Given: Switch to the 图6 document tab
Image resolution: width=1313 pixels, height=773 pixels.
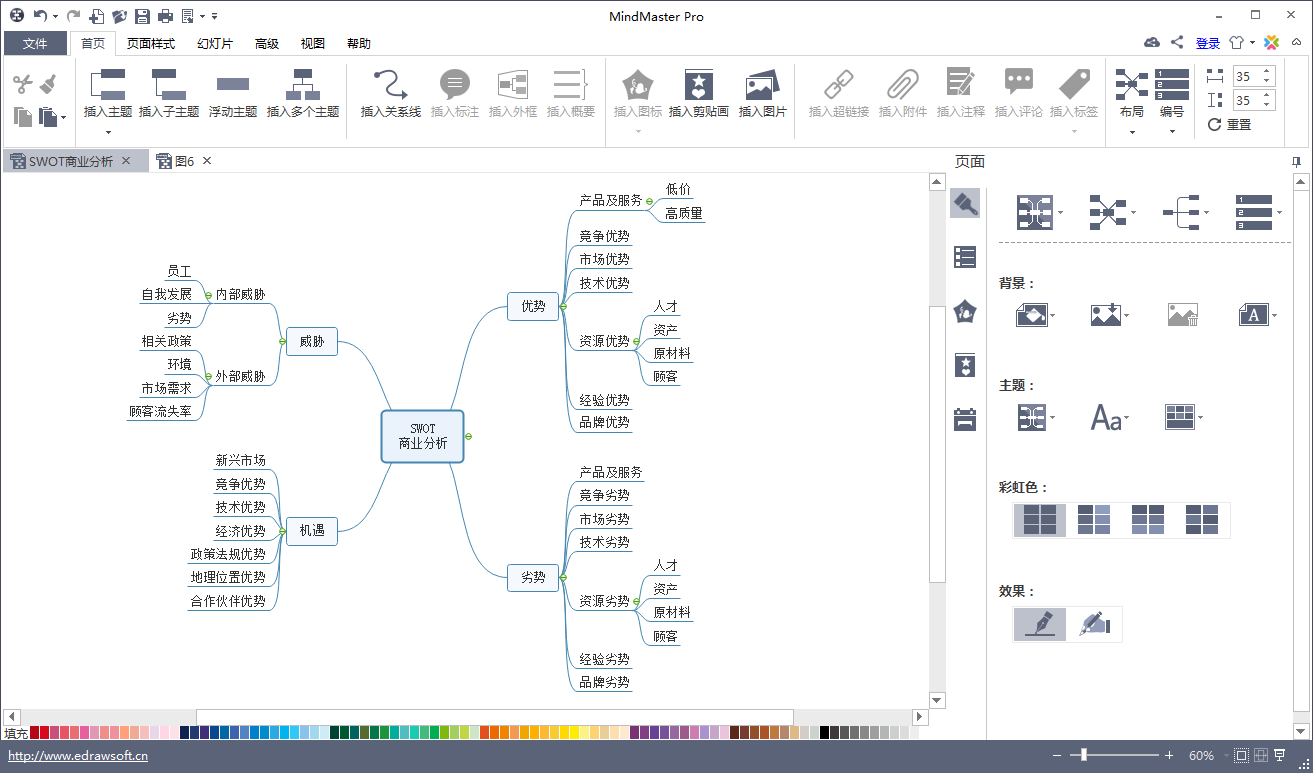Looking at the screenshot, I should [x=184, y=161].
